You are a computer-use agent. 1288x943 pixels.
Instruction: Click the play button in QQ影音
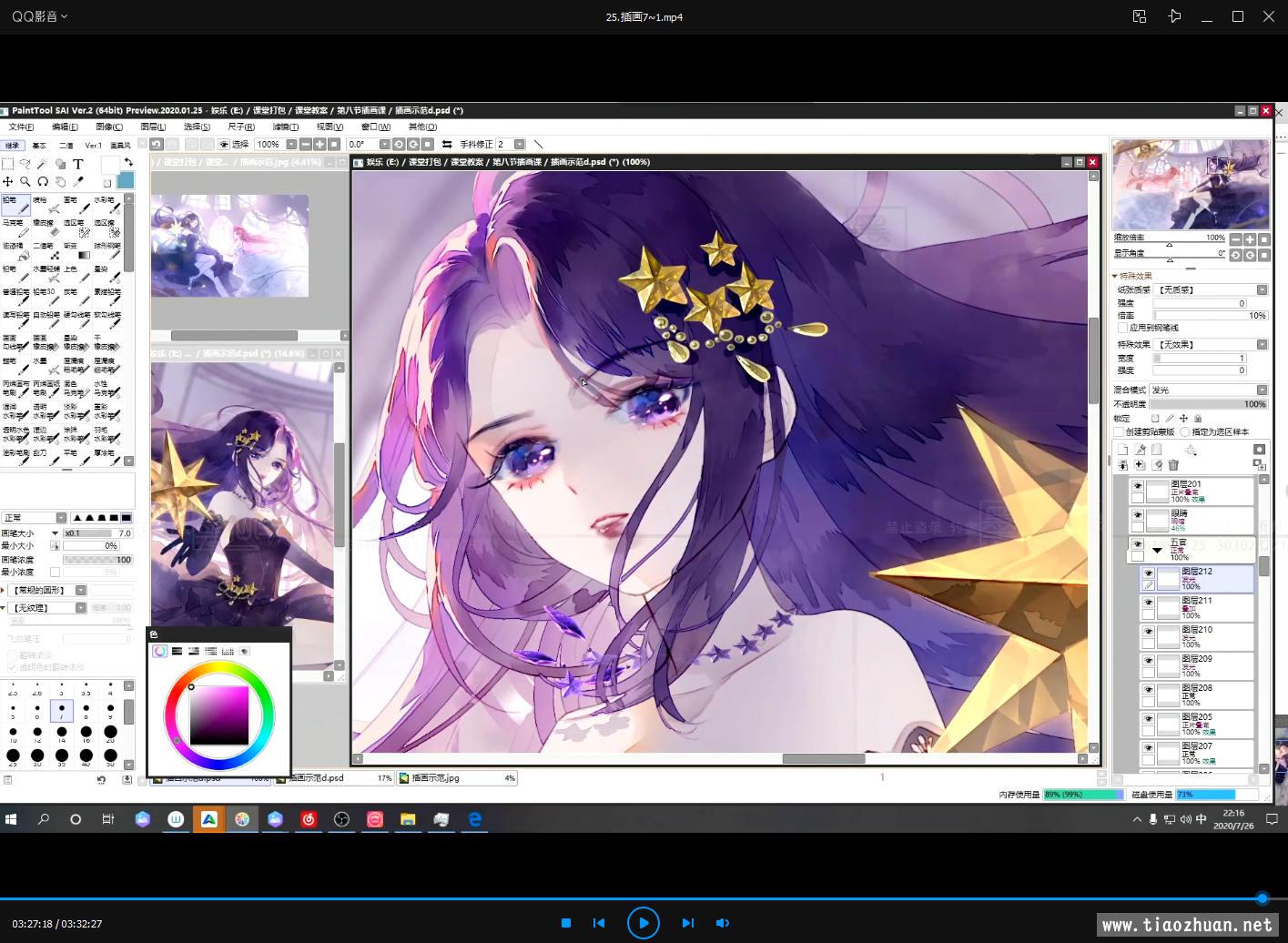(x=643, y=922)
